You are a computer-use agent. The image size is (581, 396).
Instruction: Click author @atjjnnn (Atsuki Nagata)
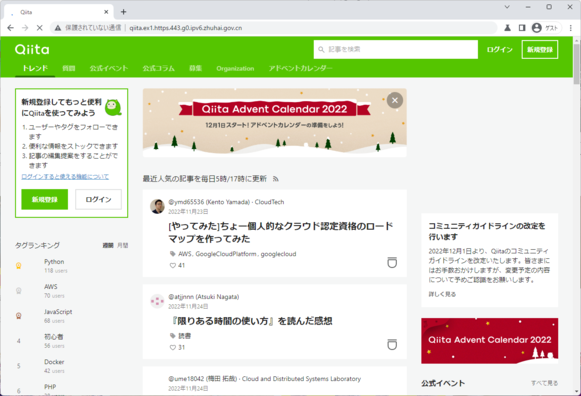[204, 297]
